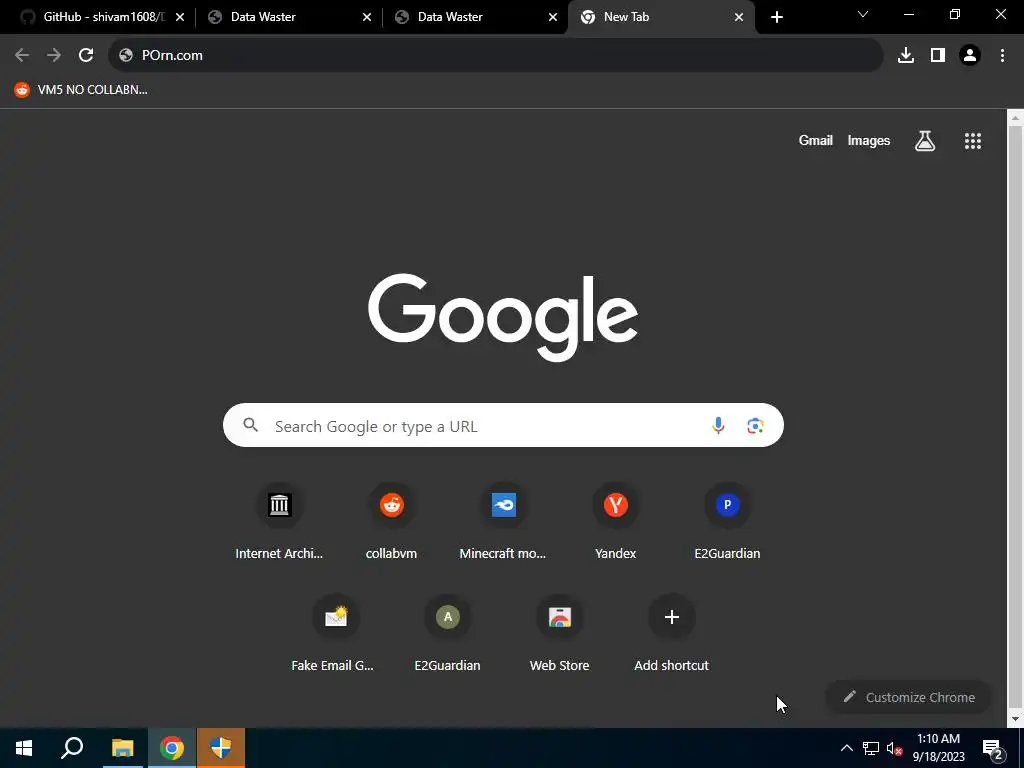
Task: Search by image with Google Lens icon
Action: point(755,426)
